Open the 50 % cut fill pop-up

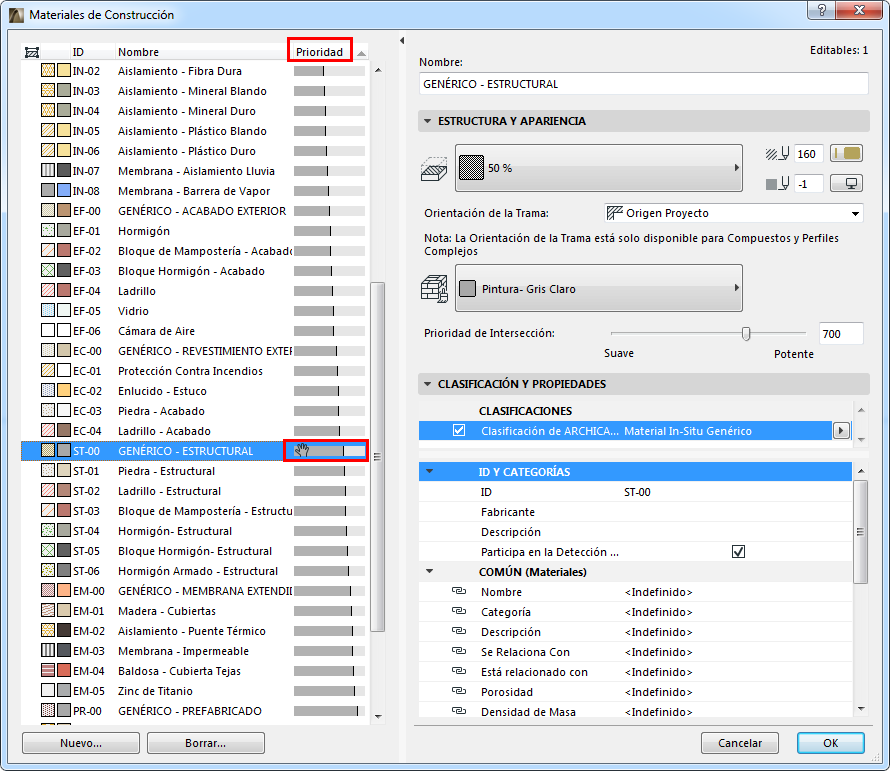click(x=599, y=168)
